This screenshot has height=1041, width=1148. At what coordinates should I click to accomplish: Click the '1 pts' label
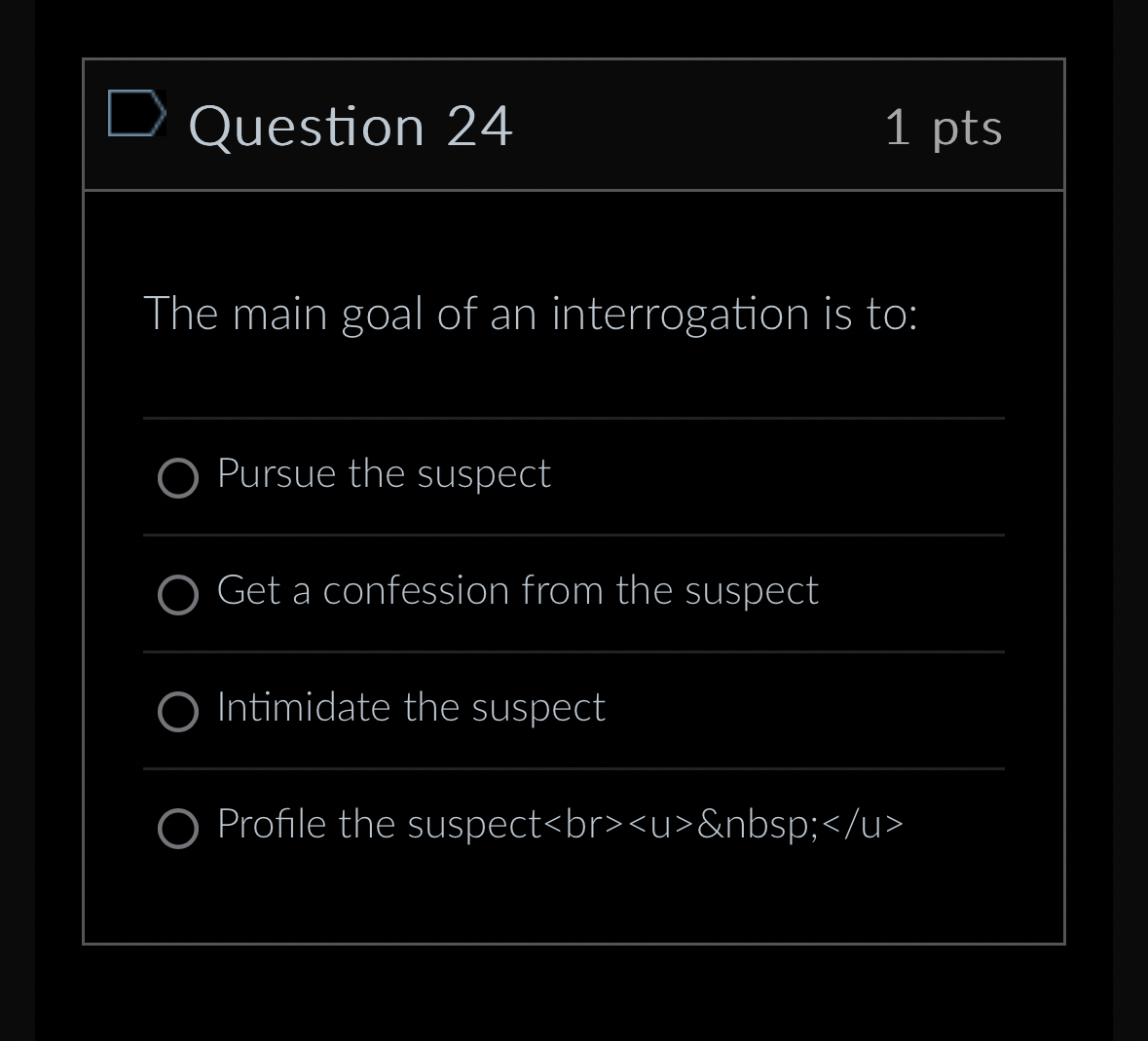[x=944, y=128]
